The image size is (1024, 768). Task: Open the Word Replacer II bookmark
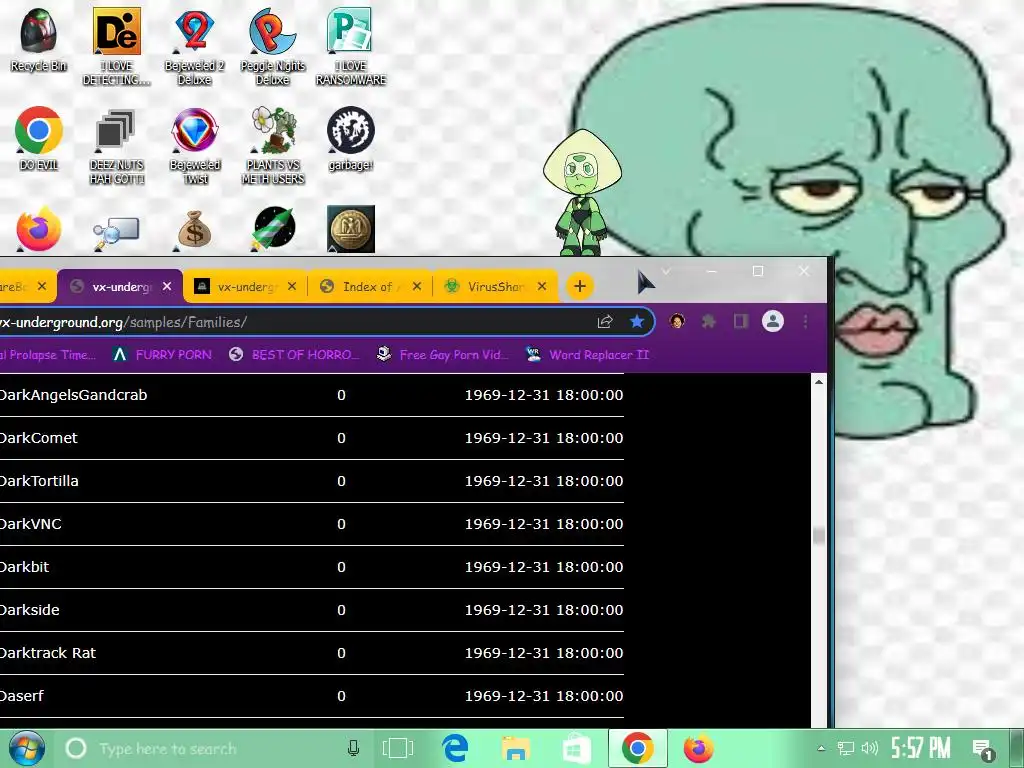(588, 355)
